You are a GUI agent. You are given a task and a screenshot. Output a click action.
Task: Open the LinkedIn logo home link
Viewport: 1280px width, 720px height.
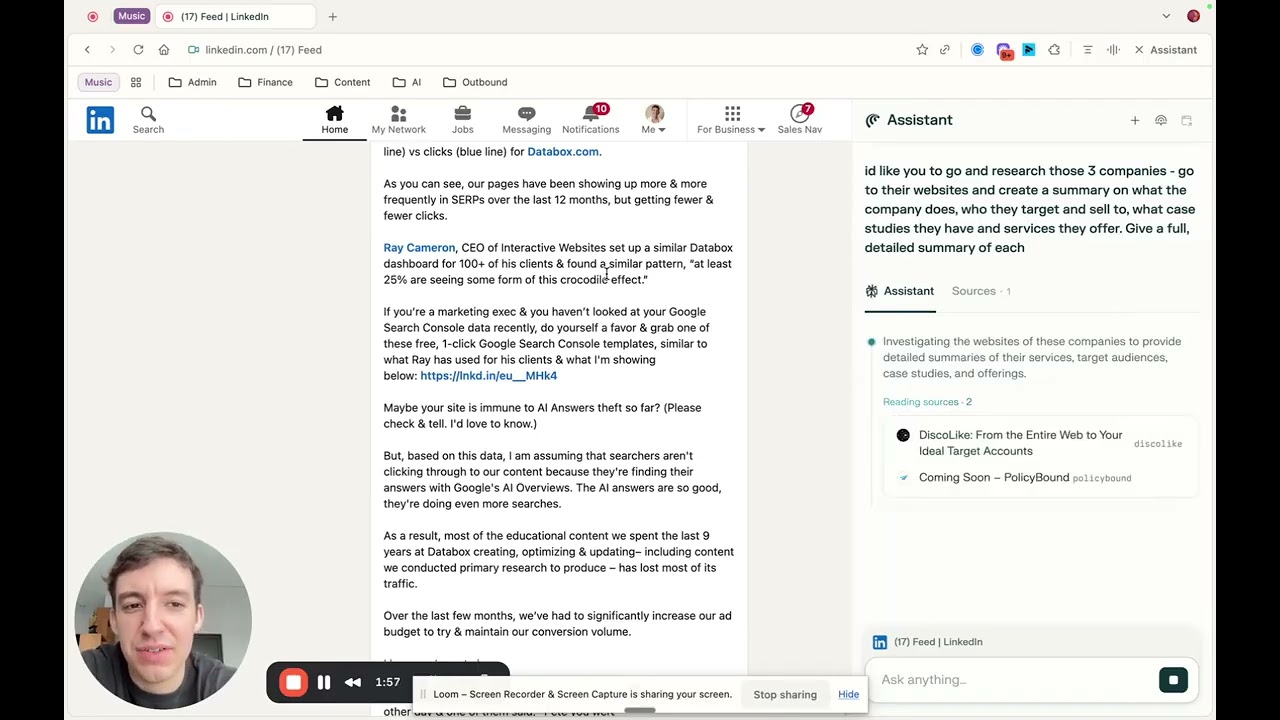tap(100, 120)
